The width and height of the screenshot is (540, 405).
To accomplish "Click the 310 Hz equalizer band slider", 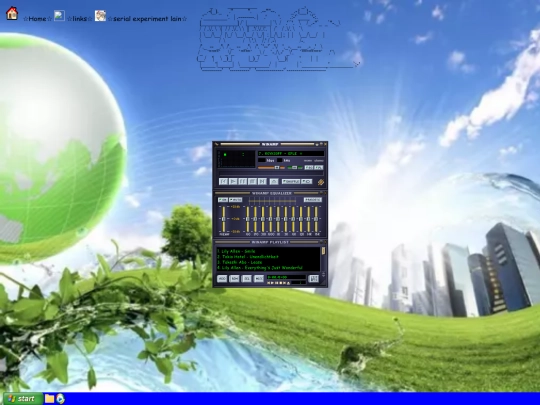I will pyautogui.click(x=263, y=219).
